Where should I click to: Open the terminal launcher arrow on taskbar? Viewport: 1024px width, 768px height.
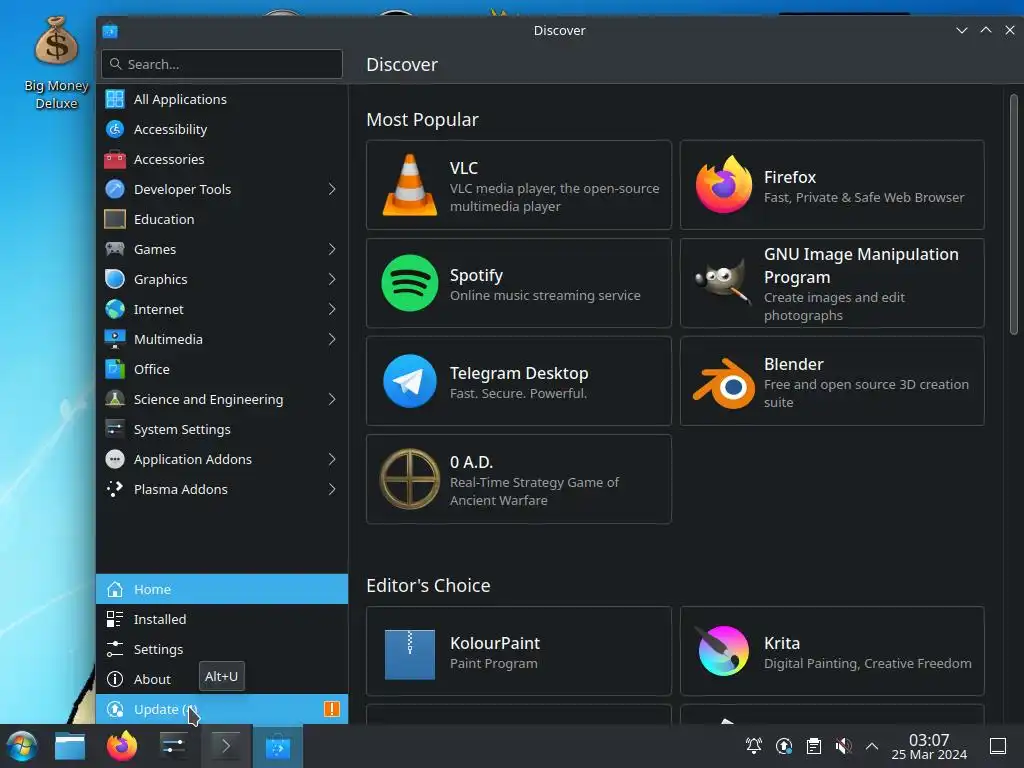(x=226, y=746)
